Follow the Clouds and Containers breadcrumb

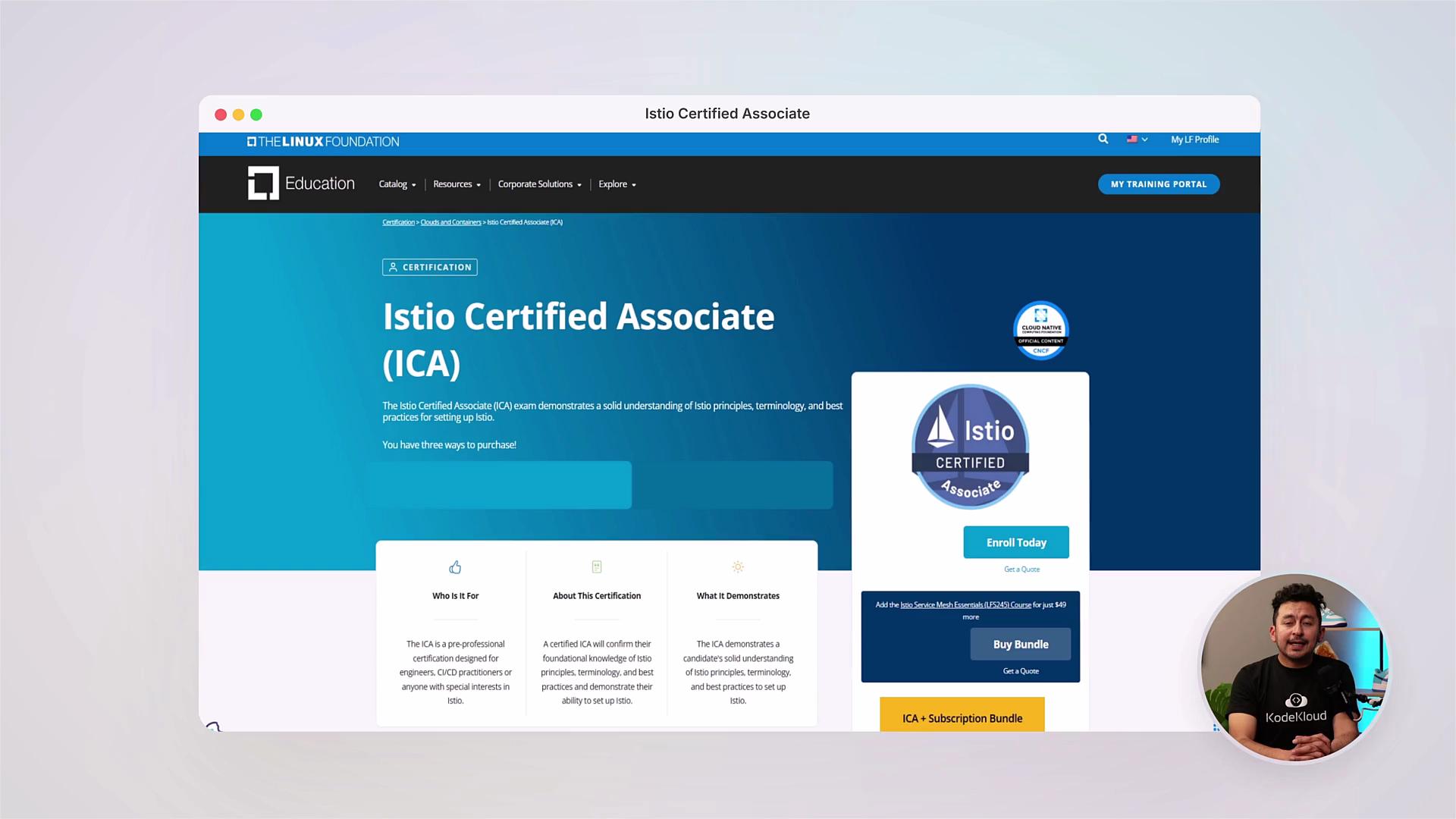pyautogui.click(x=450, y=222)
